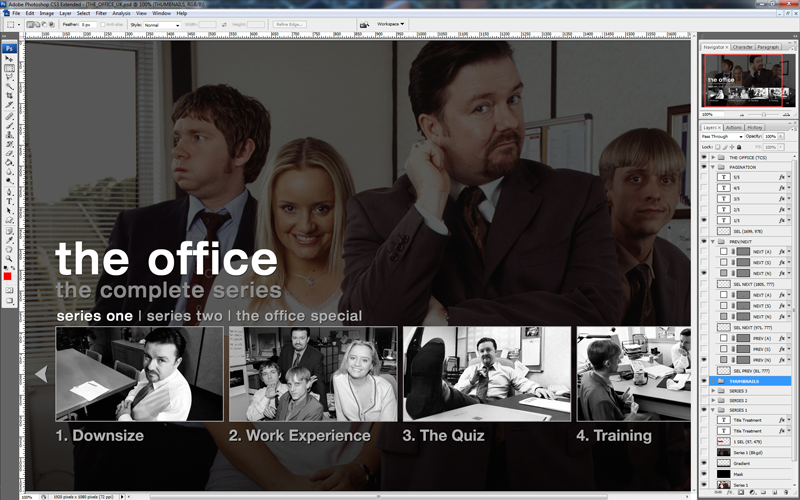Select the Eyedropper tool
Screen dimensions: 800x500
pyautogui.click(x=9, y=239)
